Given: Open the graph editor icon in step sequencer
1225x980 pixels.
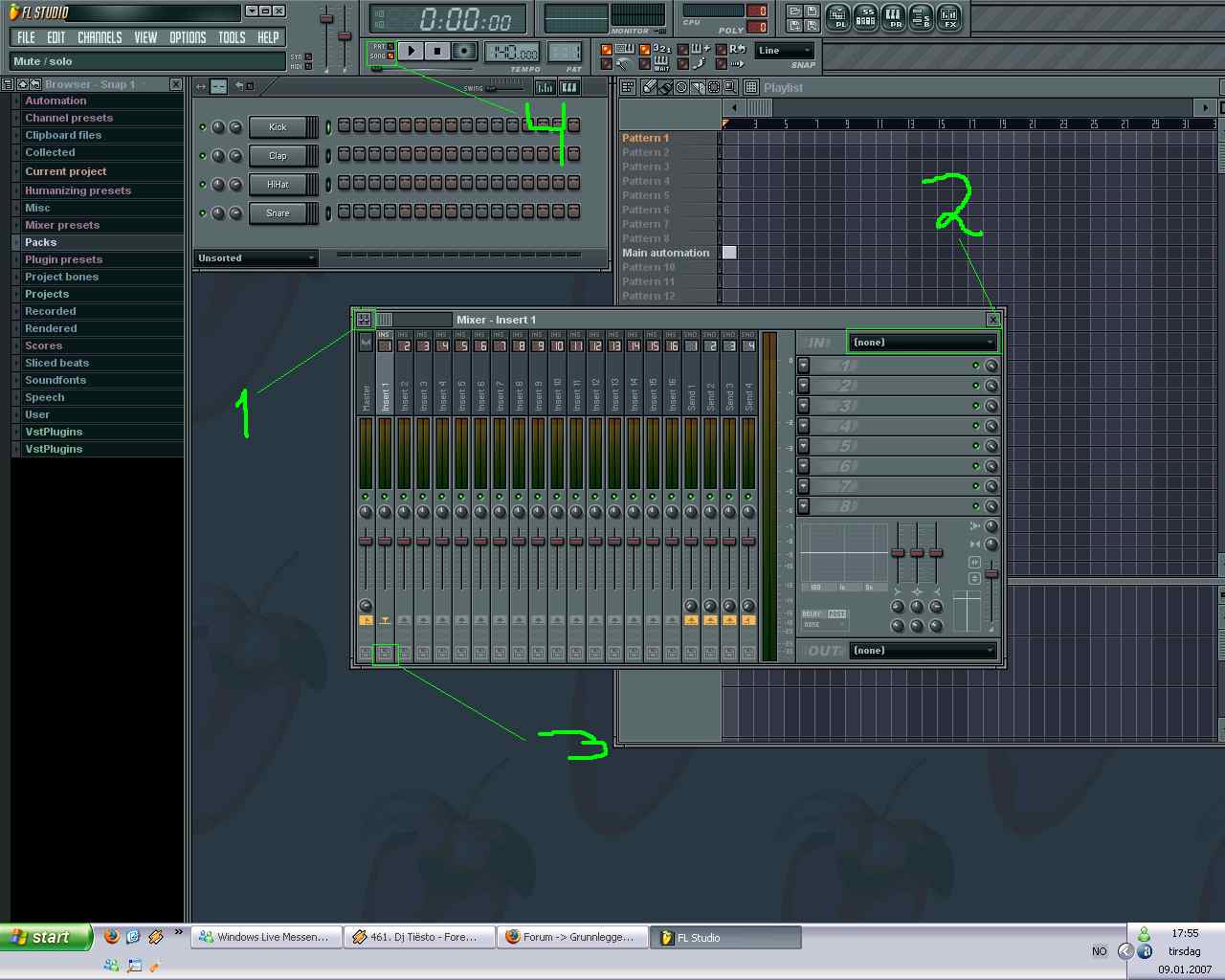Looking at the screenshot, I should click(545, 87).
